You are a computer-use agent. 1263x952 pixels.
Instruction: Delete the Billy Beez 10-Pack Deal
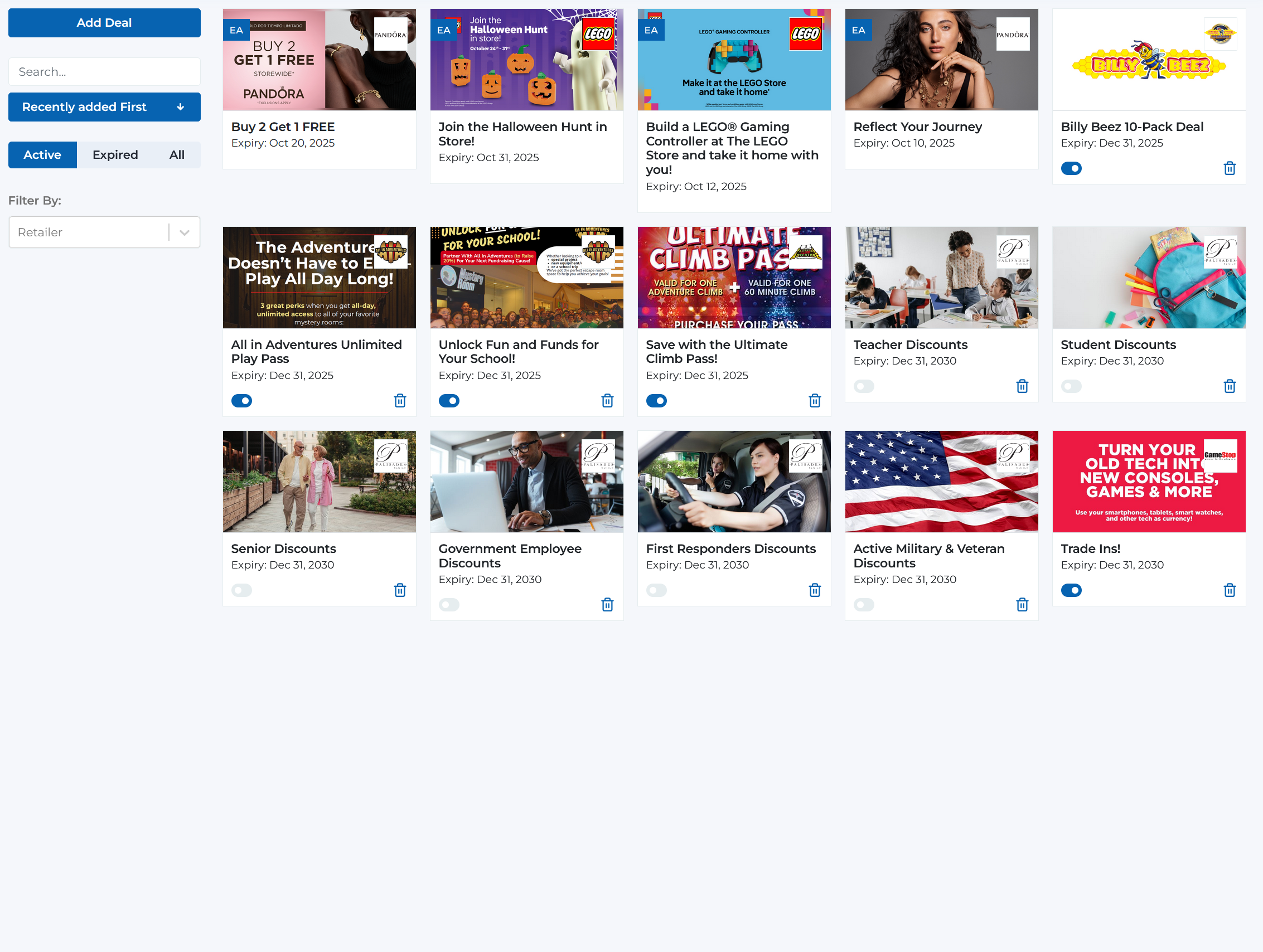(x=1230, y=168)
